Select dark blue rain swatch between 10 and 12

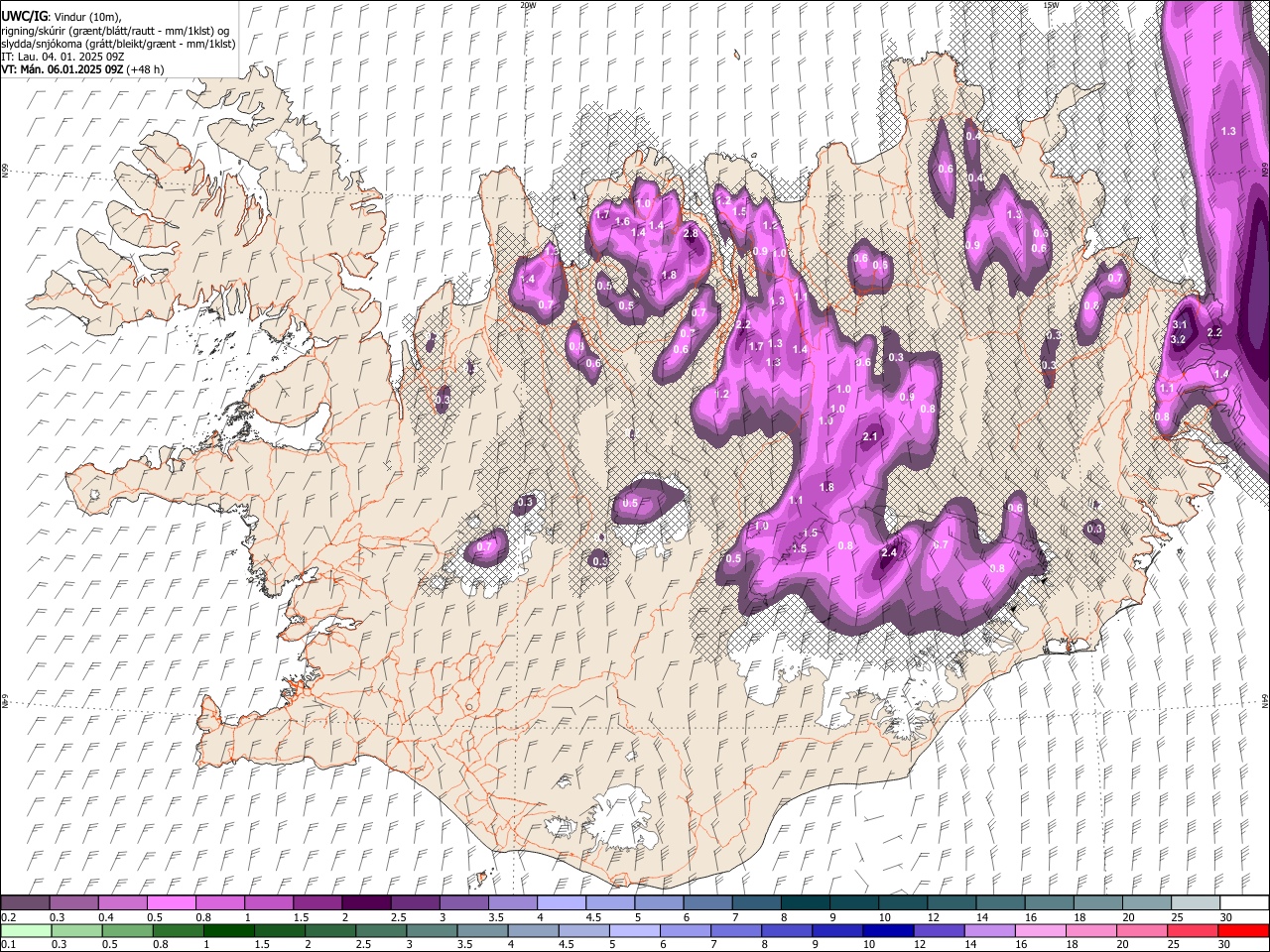(x=888, y=930)
